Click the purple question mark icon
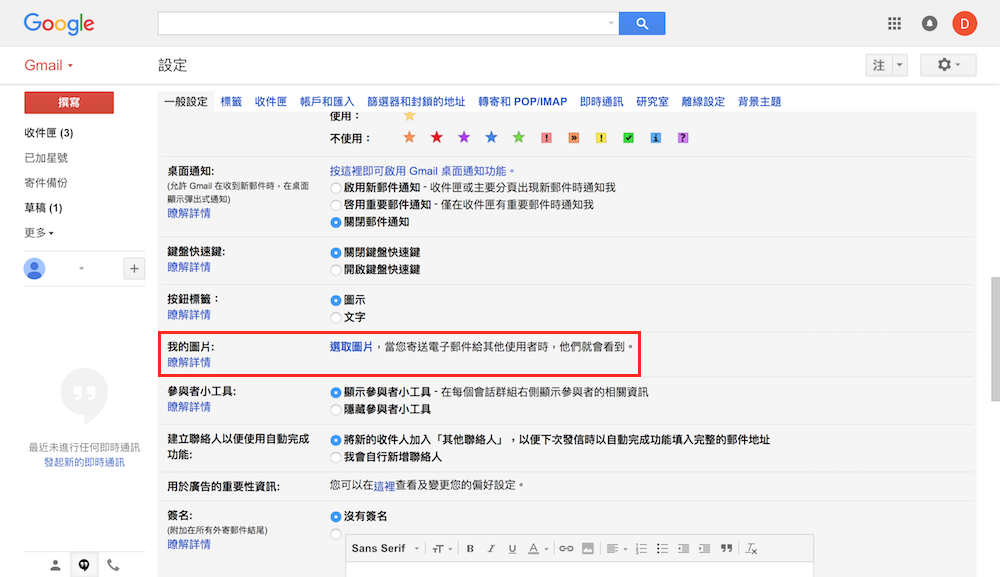This screenshot has height=577, width=1000. coord(683,138)
